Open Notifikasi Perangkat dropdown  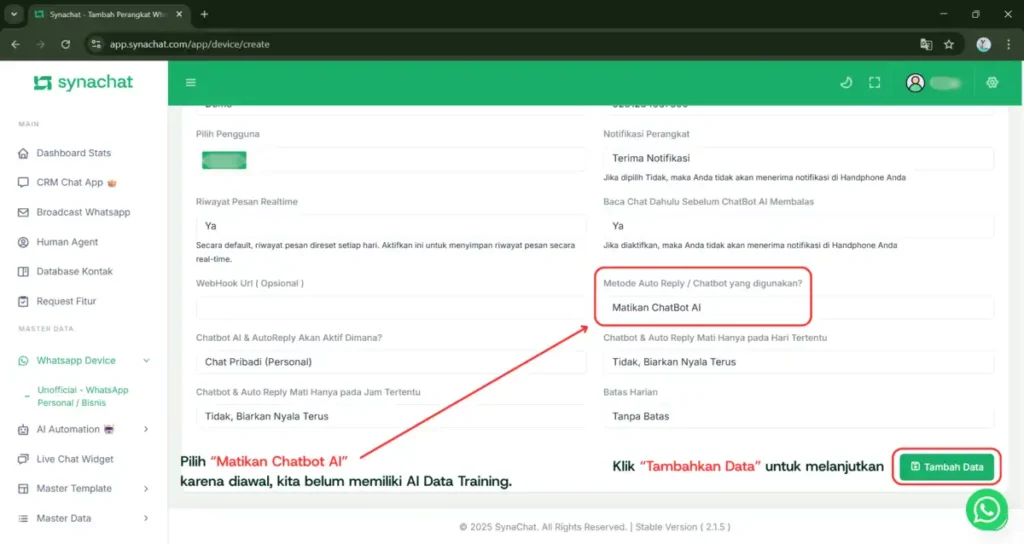798,158
